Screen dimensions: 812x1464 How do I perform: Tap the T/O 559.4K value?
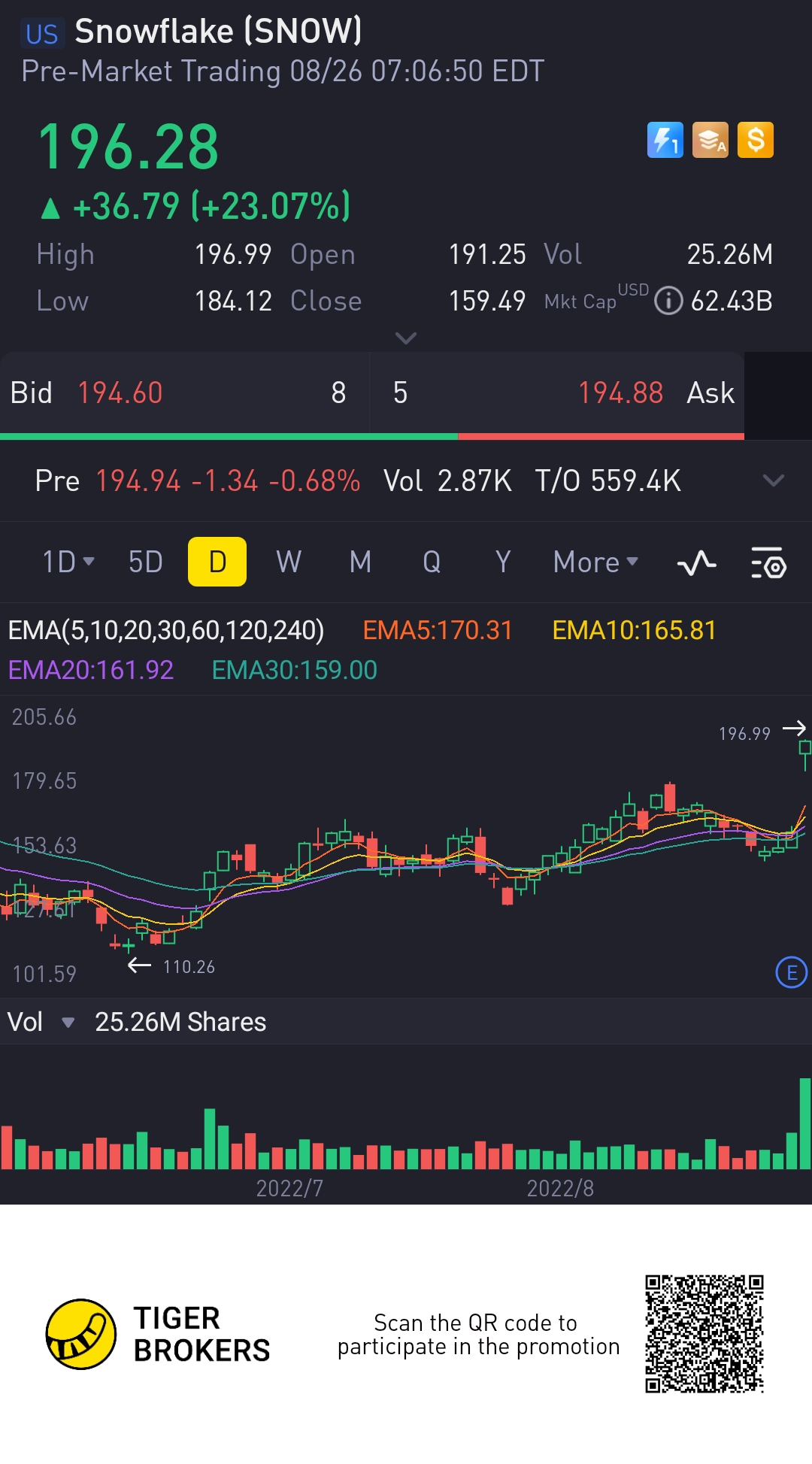(x=608, y=480)
